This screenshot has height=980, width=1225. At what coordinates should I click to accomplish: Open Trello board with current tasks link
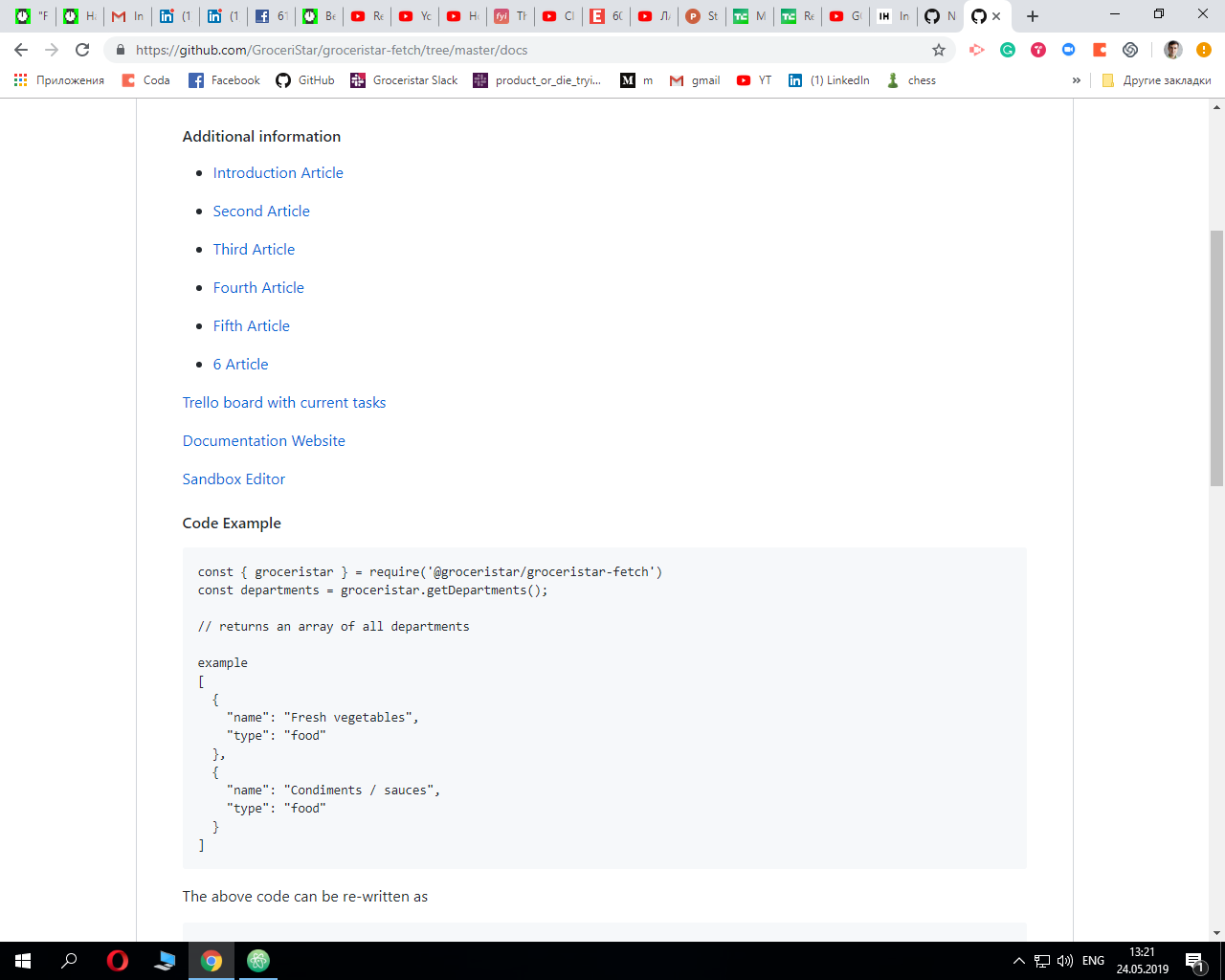point(284,403)
